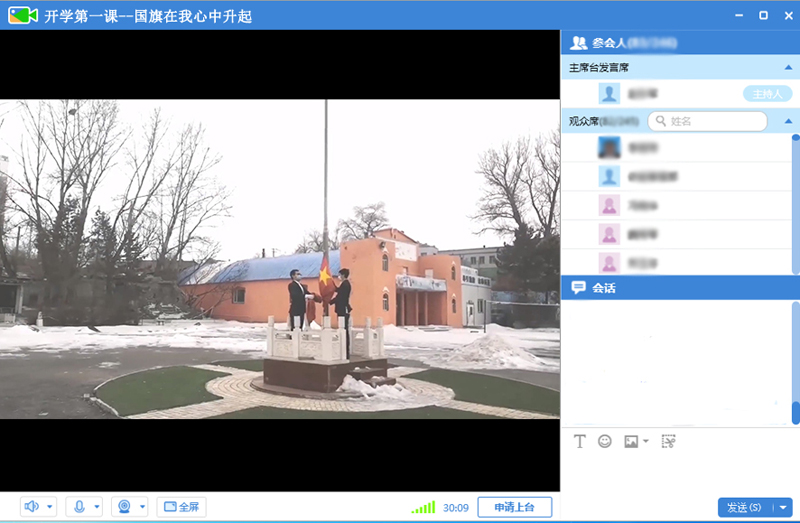Collapse the 观众席 audience section
Image resolution: width=800 pixels, height=523 pixels.
788,121
